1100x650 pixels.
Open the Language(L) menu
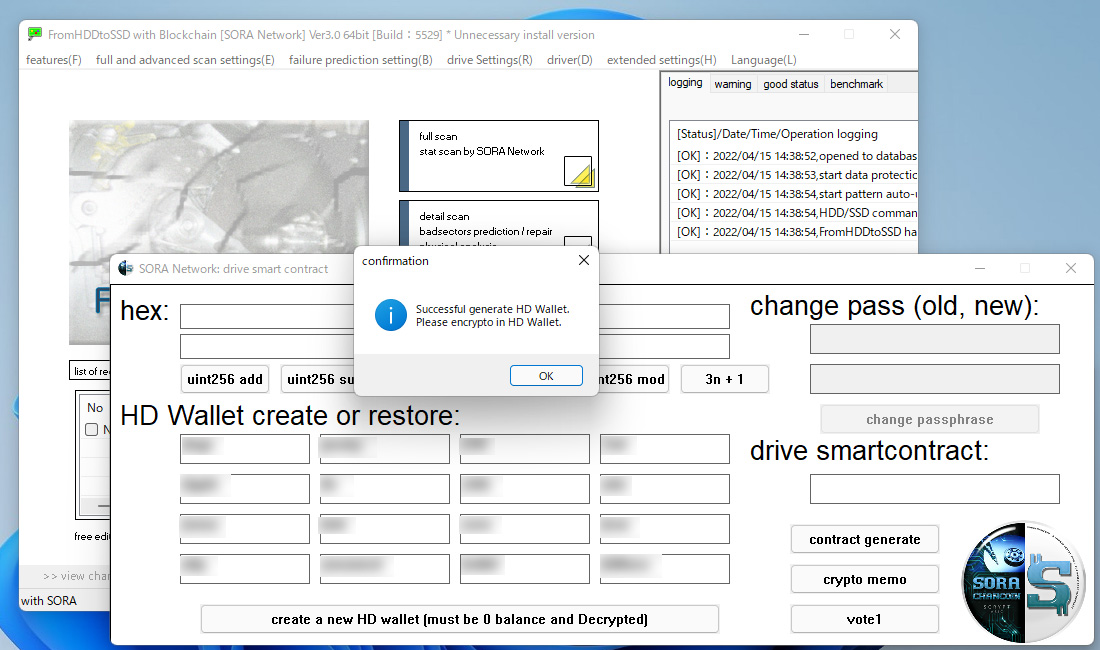pyautogui.click(x=764, y=60)
